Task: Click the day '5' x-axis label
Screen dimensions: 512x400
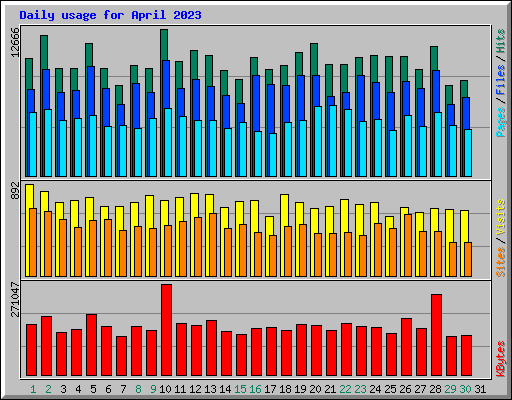Action: (x=93, y=389)
